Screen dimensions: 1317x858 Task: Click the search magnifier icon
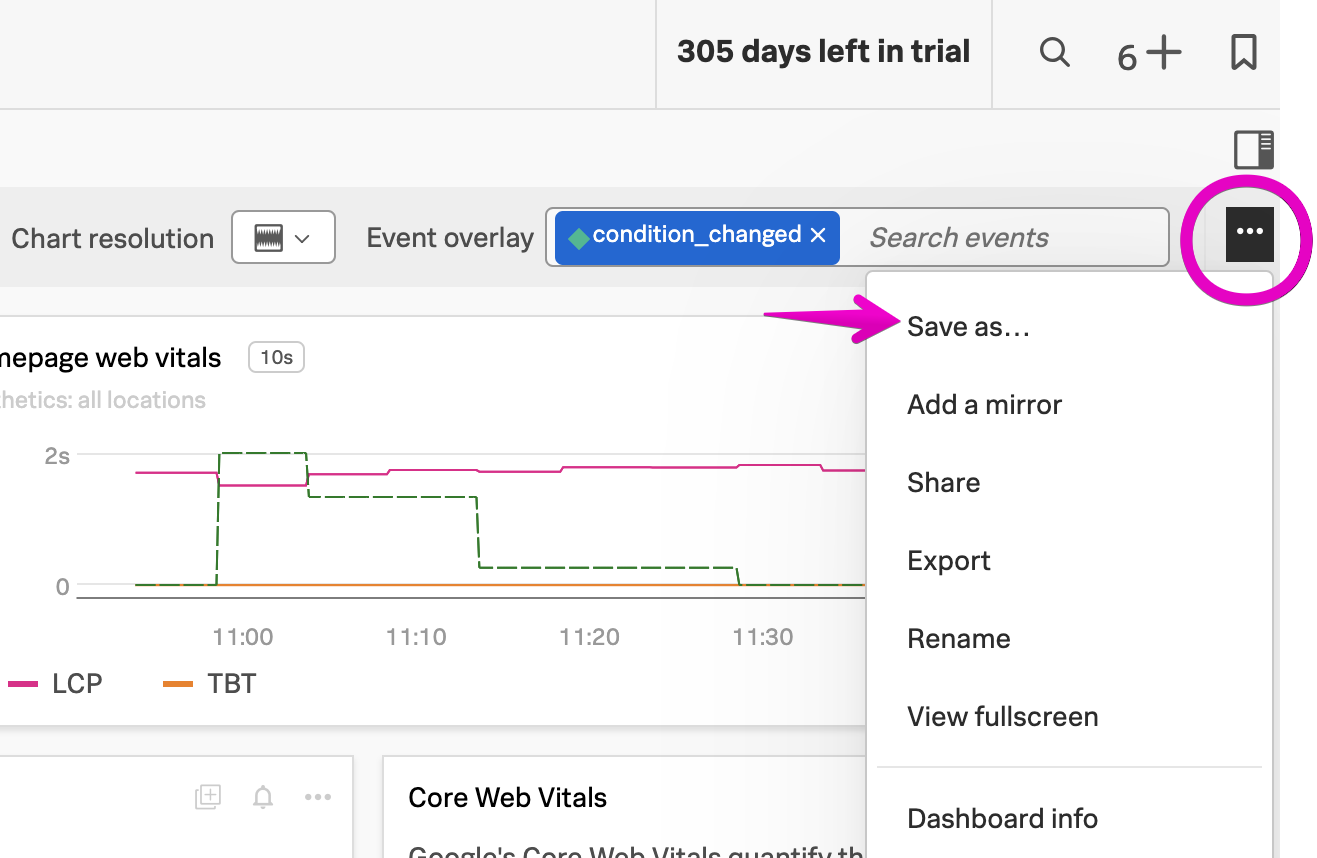1054,52
